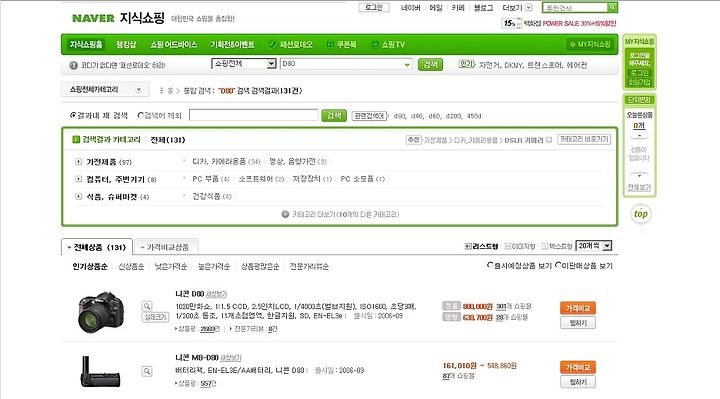The height and width of the screenshot is (399, 720).
Task: Open the PC 부품 (4) subcategory
Action: coord(211,179)
